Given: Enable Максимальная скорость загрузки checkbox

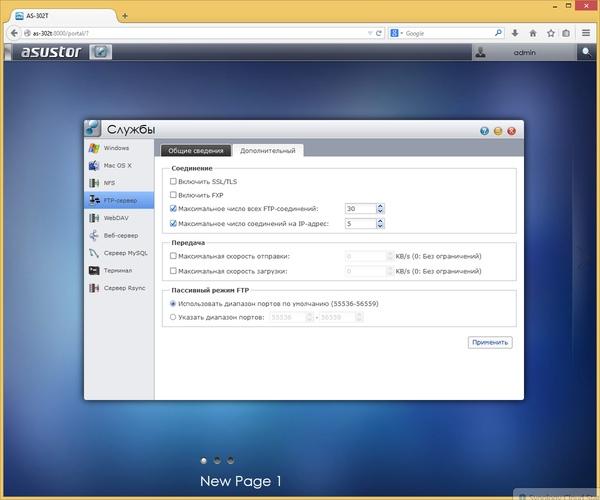Looking at the screenshot, I should tap(173, 271).
